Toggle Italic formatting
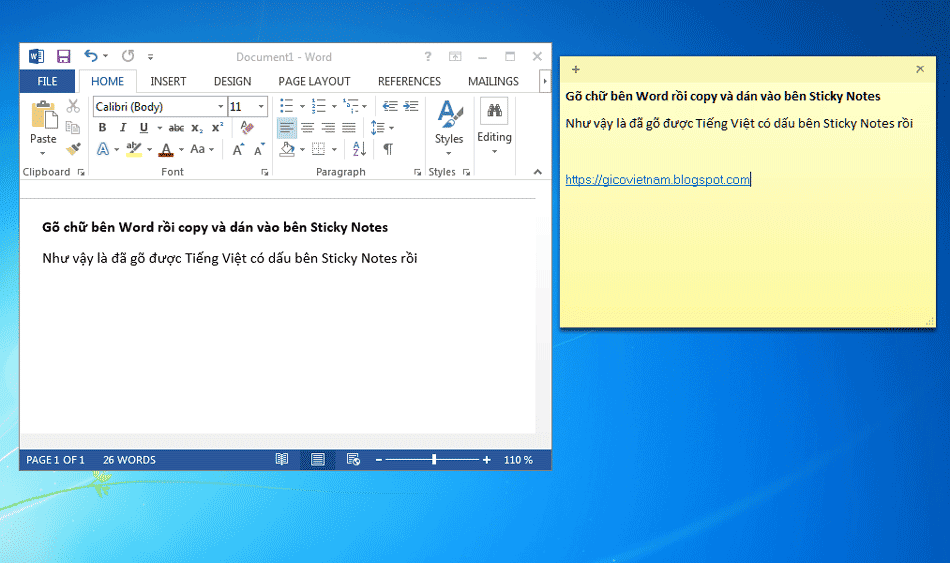This screenshot has height=563, width=950. (x=123, y=128)
